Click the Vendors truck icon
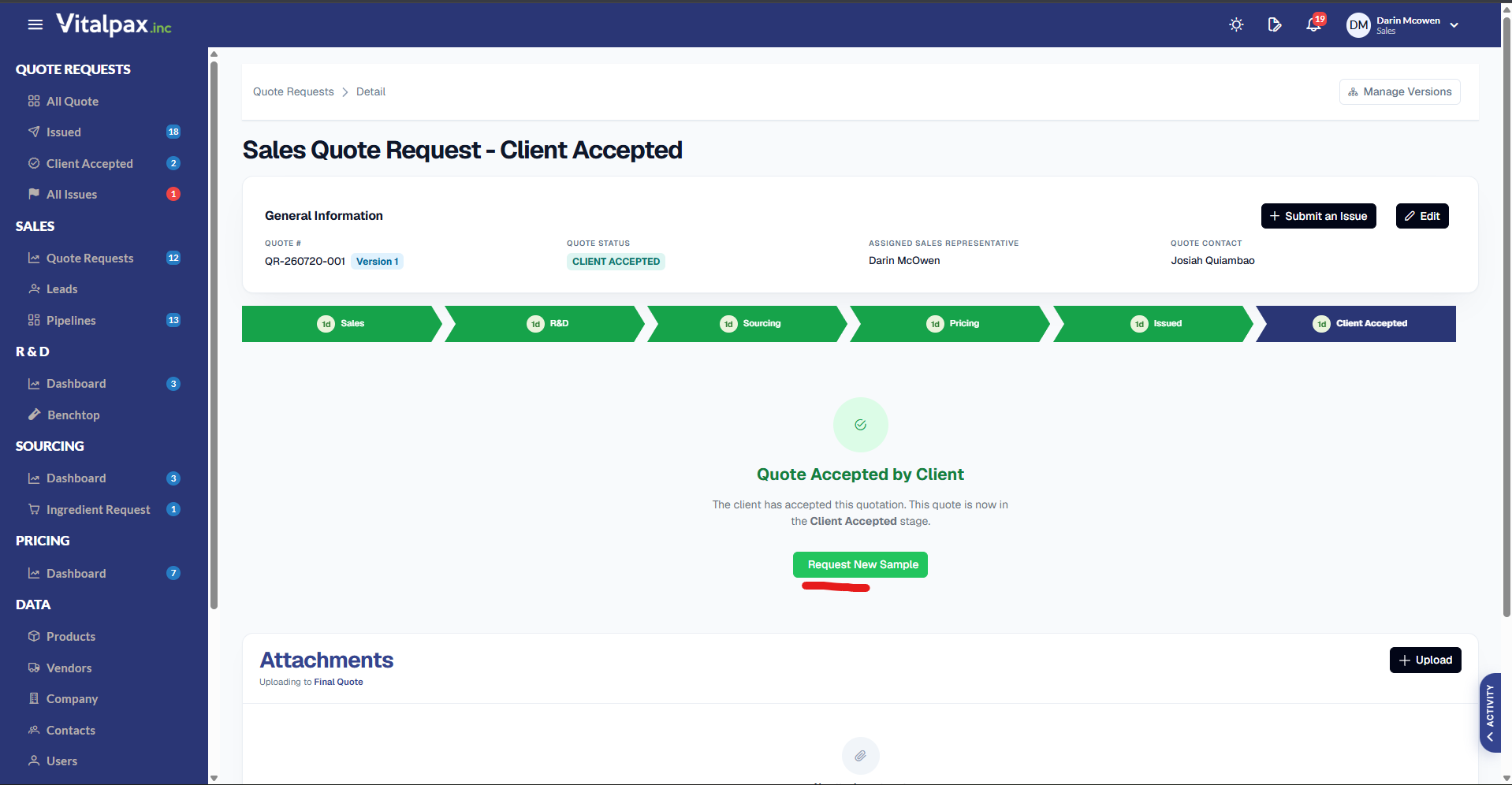Image resolution: width=1512 pixels, height=785 pixels. click(34, 668)
